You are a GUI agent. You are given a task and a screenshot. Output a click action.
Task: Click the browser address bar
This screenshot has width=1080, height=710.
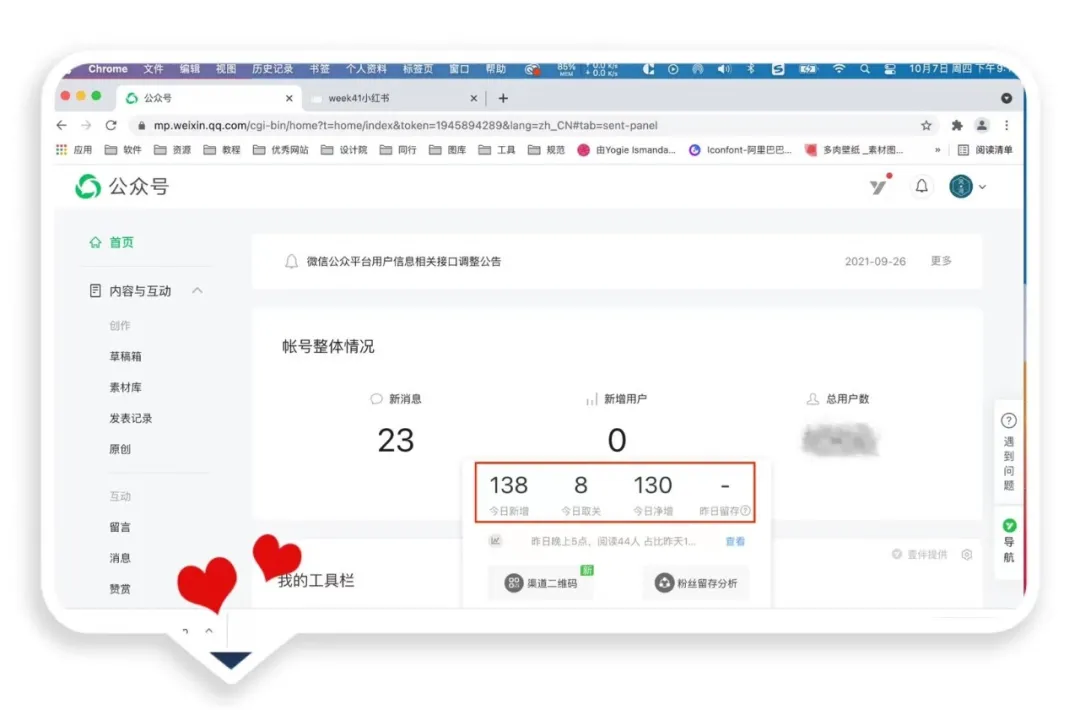(x=450, y=127)
